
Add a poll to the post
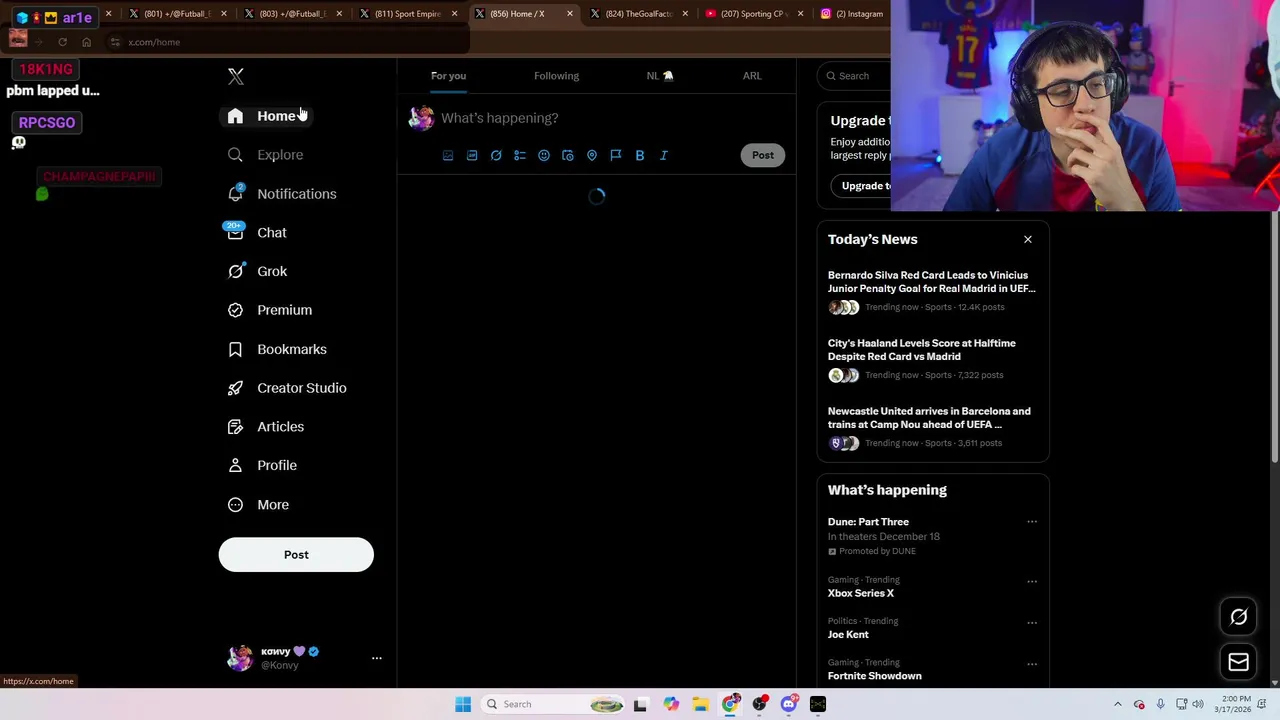[x=520, y=156]
